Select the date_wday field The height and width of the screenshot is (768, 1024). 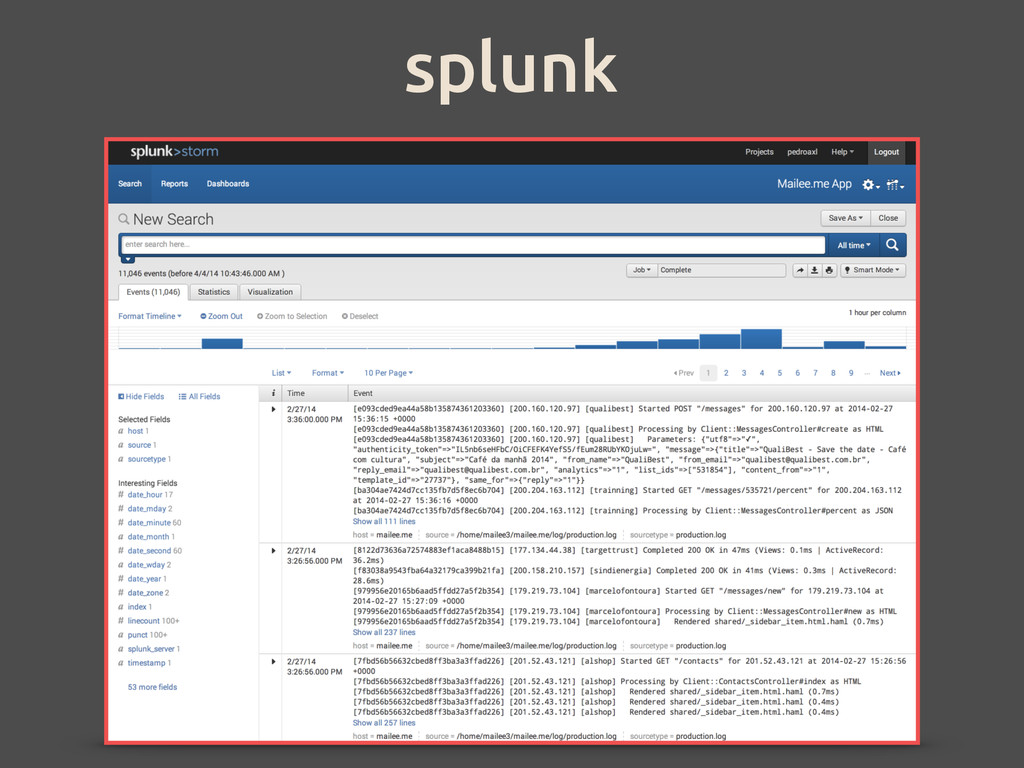click(146, 565)
